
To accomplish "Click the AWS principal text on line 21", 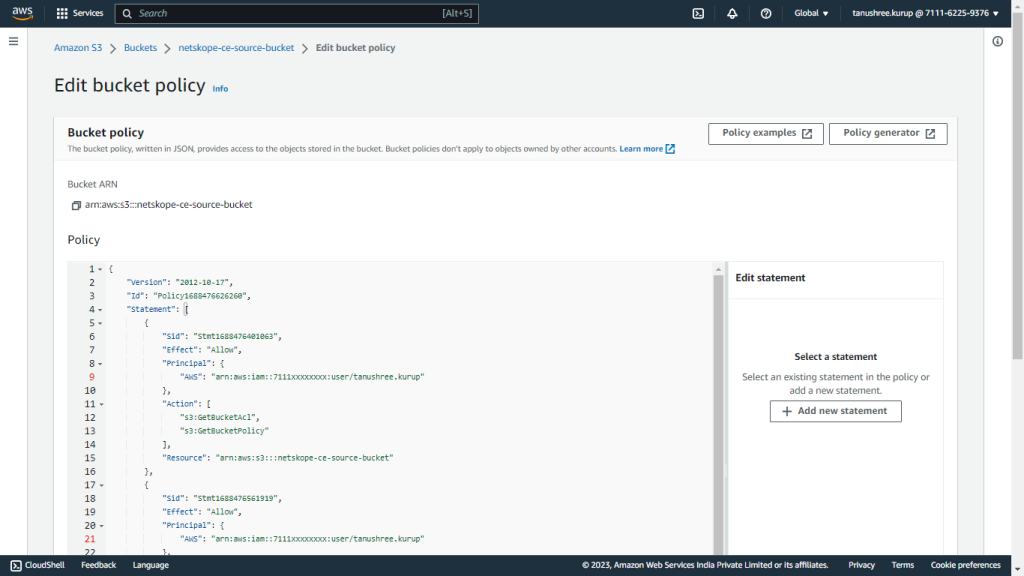I will coord(302,539).
